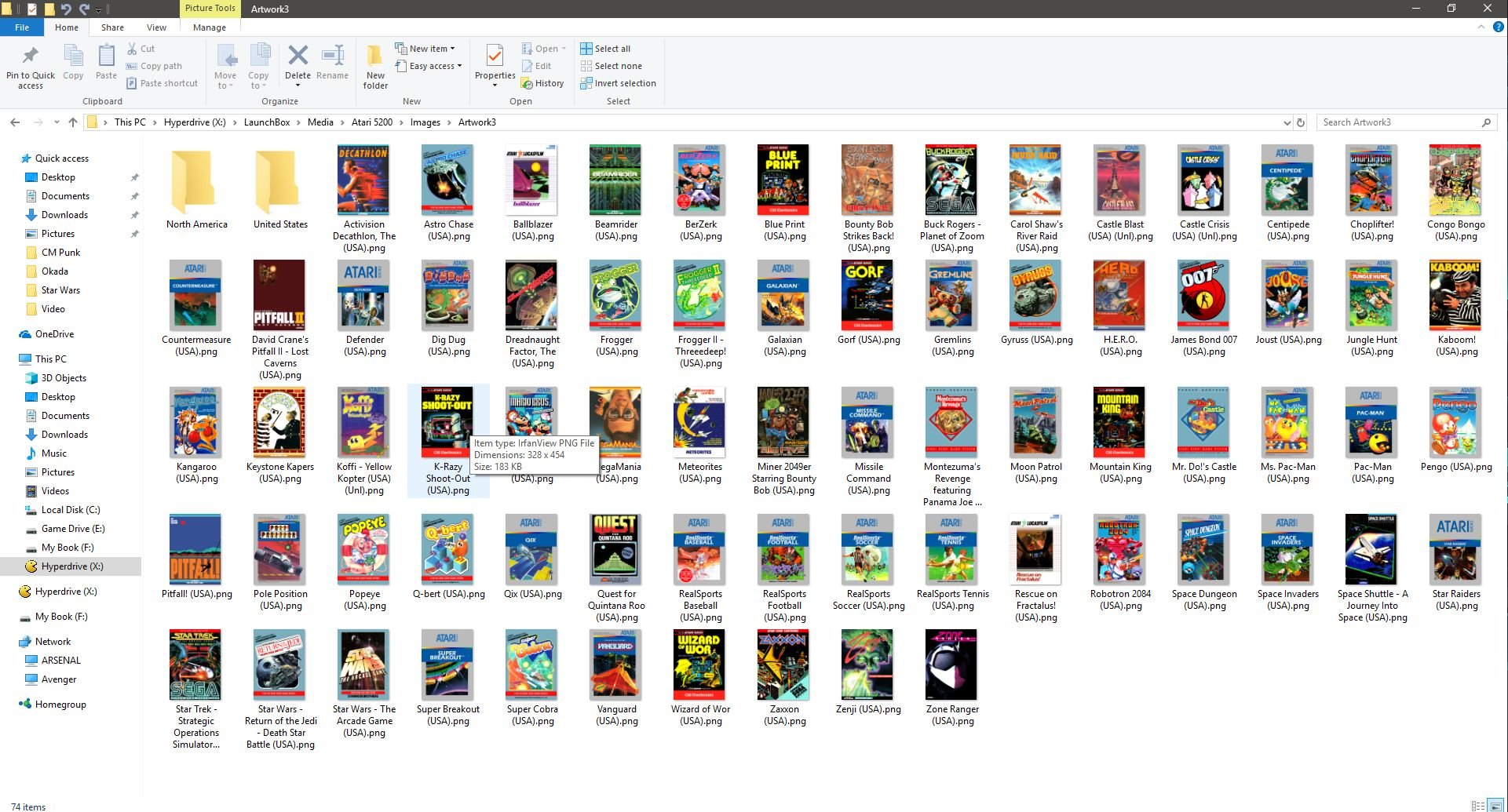Open Properties checkmark icon
The image size is (1508, 812).
coord(495,56)
